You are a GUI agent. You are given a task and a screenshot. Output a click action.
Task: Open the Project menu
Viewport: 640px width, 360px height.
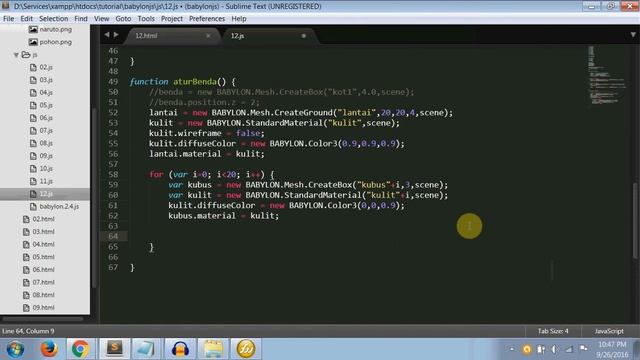point(172,19)
